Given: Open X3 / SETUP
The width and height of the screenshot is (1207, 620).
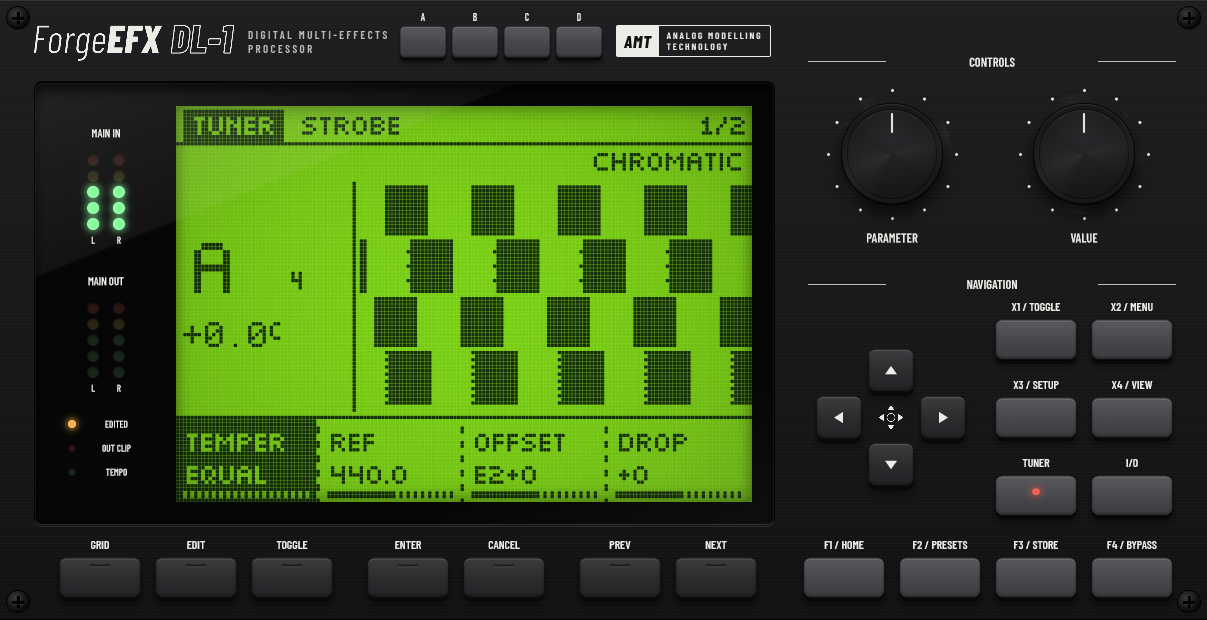Looking at the screenshot, I should pos(1036,417).
